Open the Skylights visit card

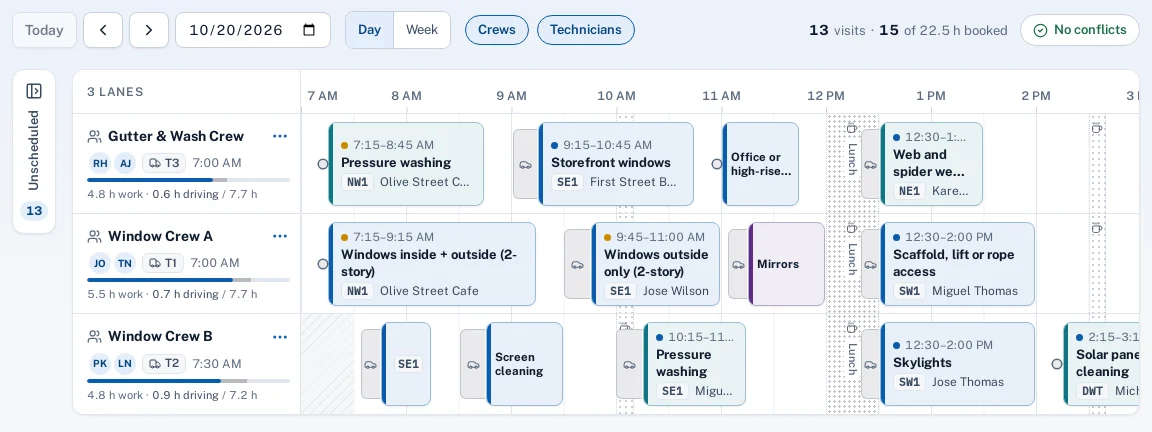pyautogui.click(x=957, y=364)
